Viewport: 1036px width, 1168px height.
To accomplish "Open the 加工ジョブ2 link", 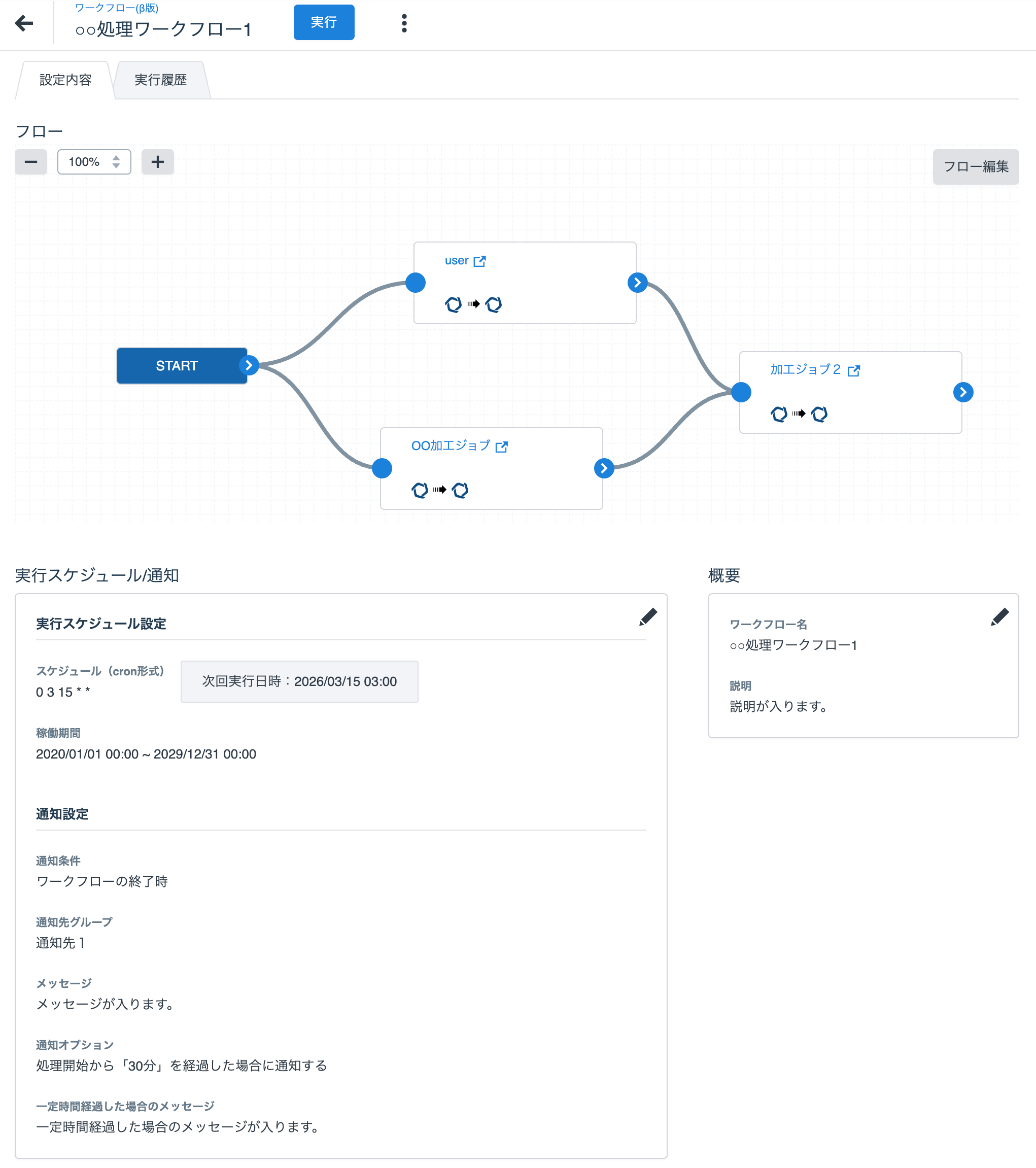I will click(806, 370).
